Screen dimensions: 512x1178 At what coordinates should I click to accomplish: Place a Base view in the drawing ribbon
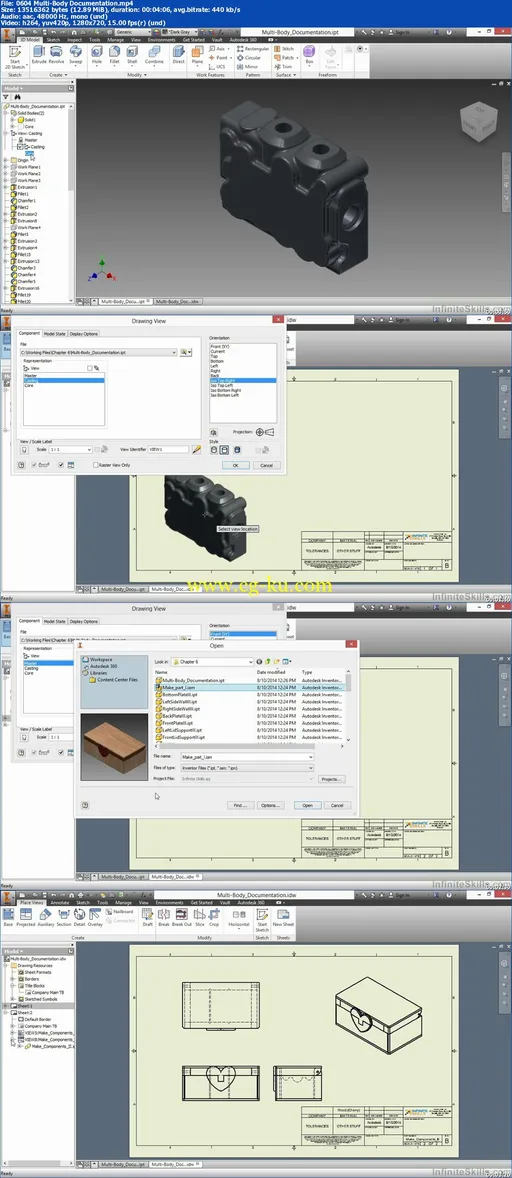coord(9,918)
